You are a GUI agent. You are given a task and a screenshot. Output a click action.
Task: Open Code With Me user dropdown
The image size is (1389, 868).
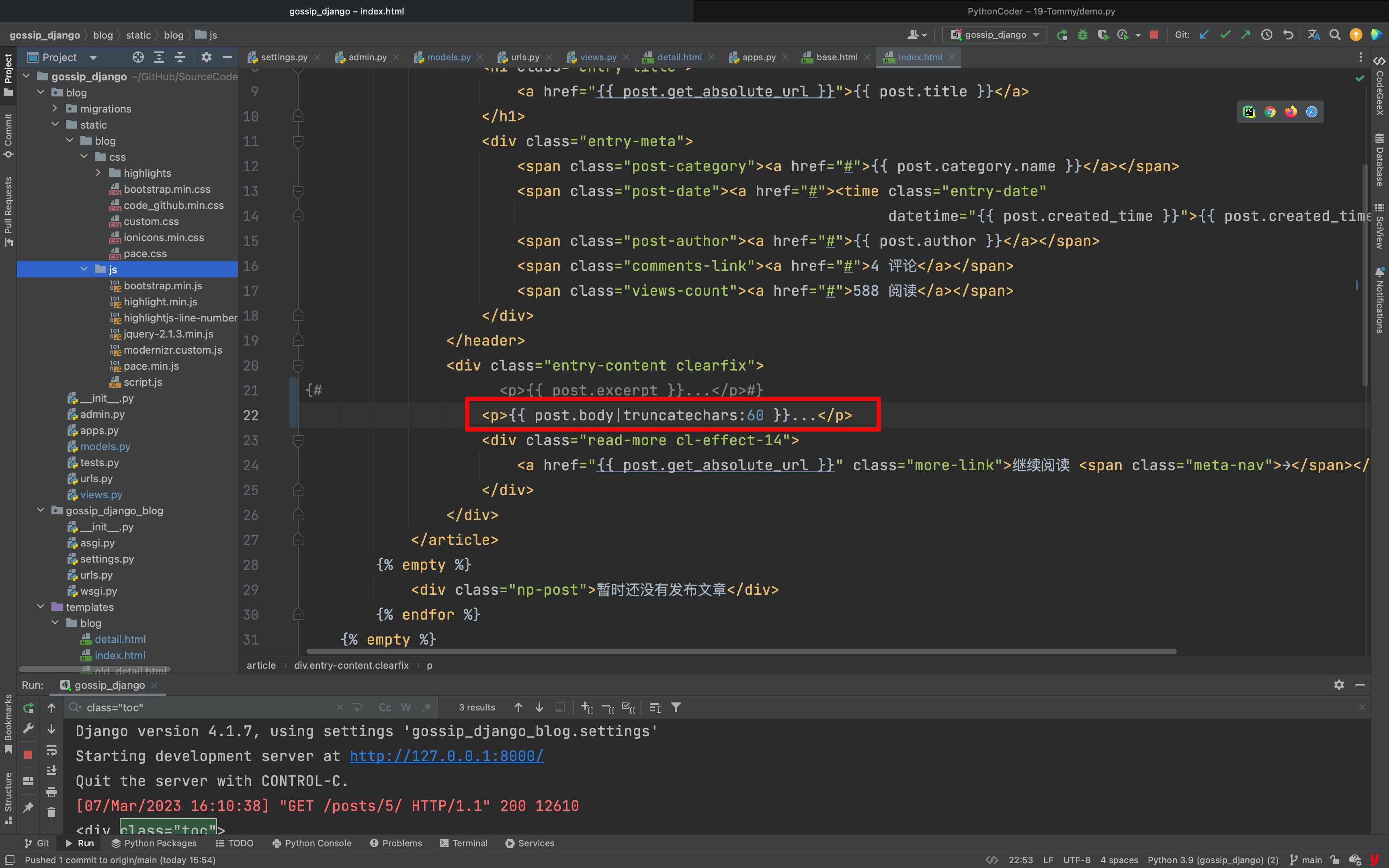pos(917,35)
